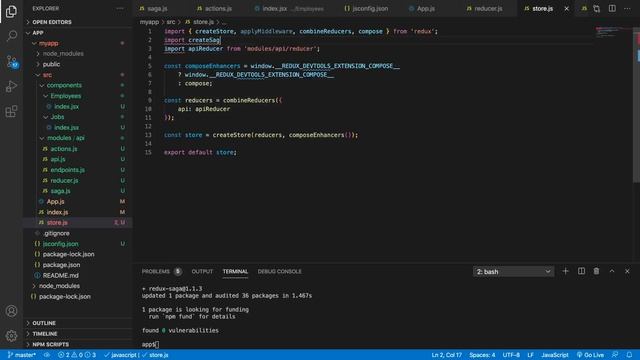Change Spaces: 4 indentation setting
The width and height of the screenshot is (640, 360).
tap(482, 355)
